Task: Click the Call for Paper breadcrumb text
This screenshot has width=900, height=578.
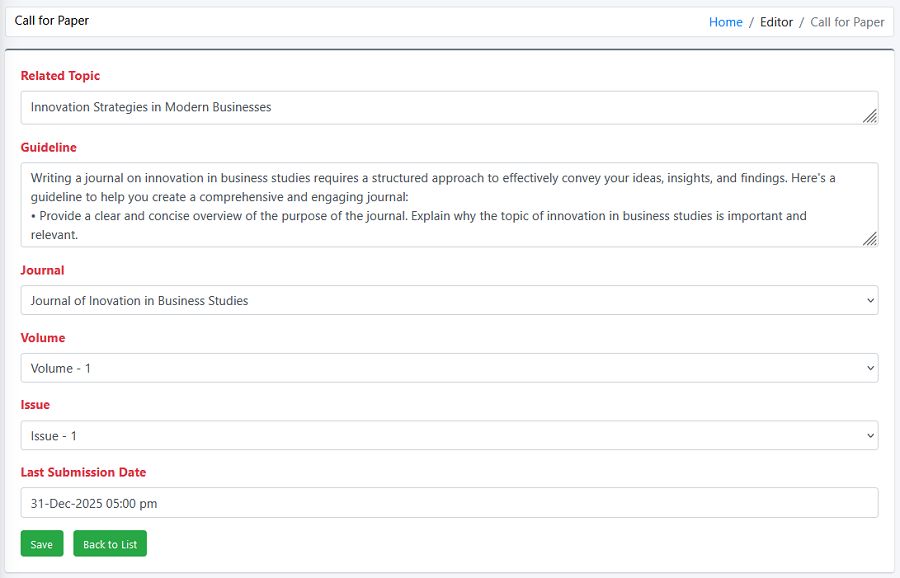Action: (847, 22)
